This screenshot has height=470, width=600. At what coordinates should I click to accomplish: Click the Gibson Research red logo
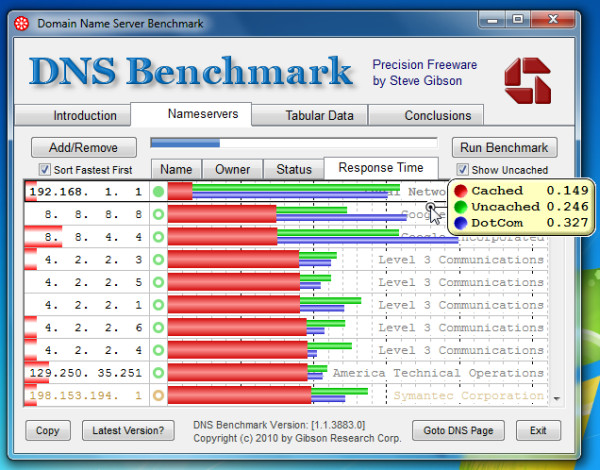coord(528,81)
